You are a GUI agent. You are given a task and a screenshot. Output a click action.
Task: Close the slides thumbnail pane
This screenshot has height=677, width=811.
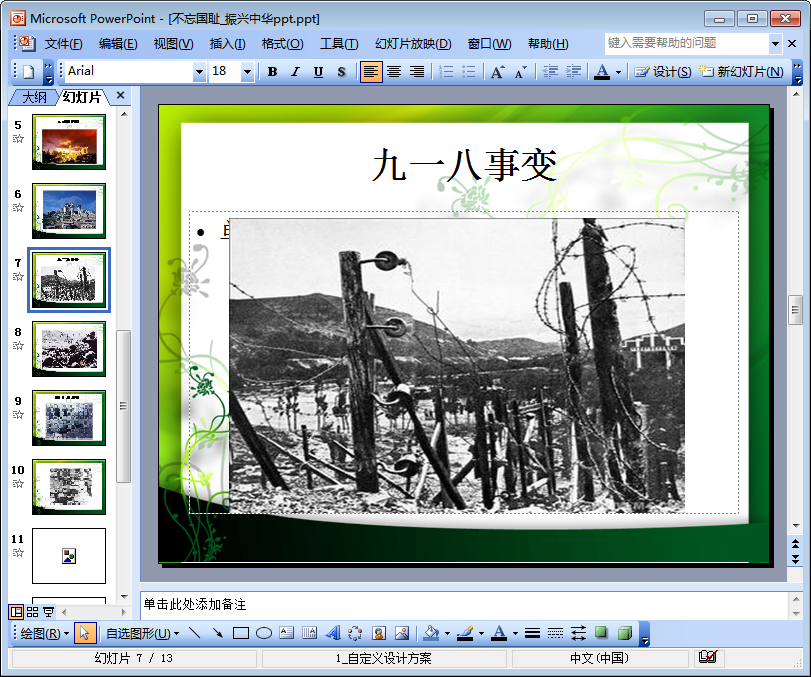pyautogui.click(x=121, y=95)
